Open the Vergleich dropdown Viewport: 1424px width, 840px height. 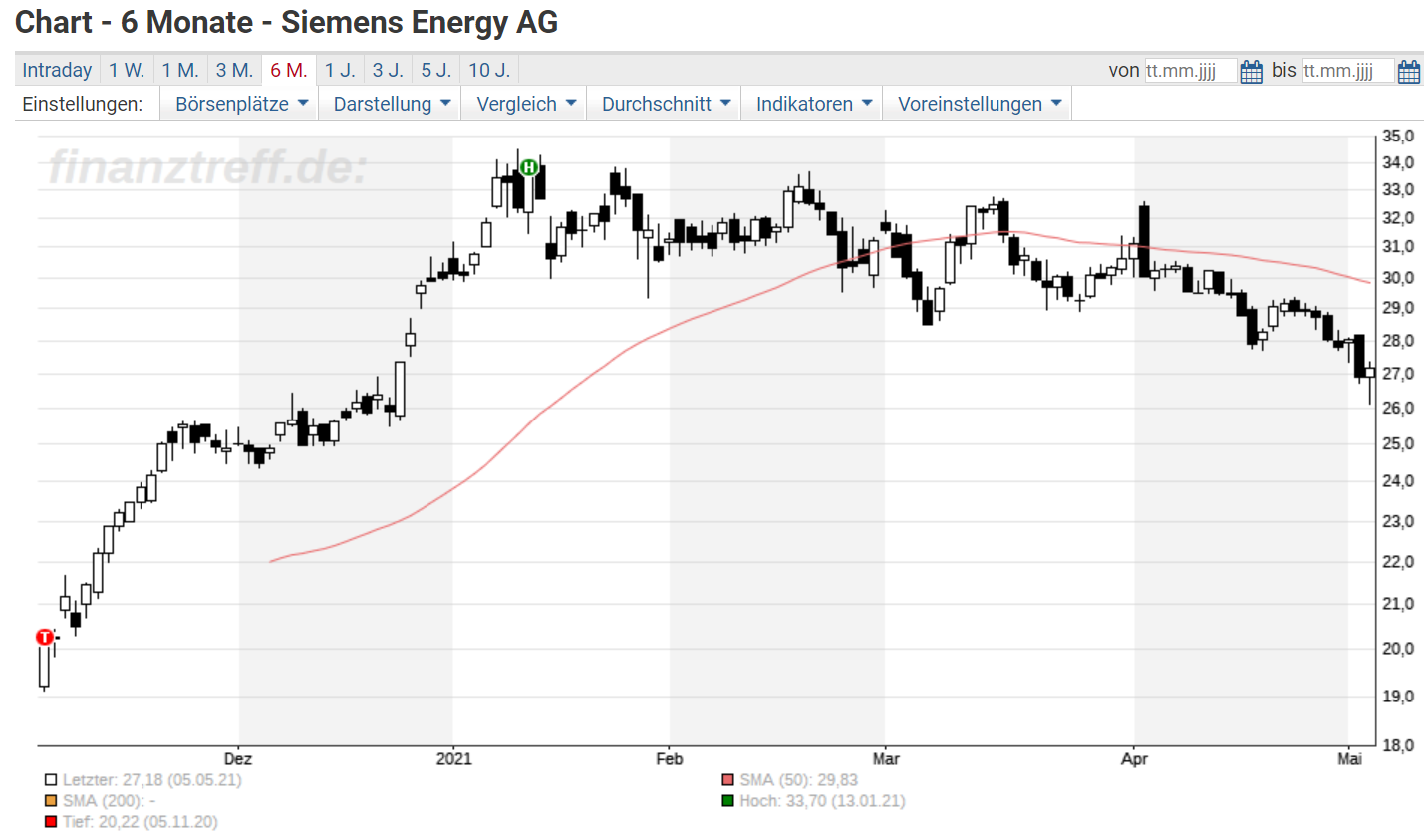click(x=524, y=104)
